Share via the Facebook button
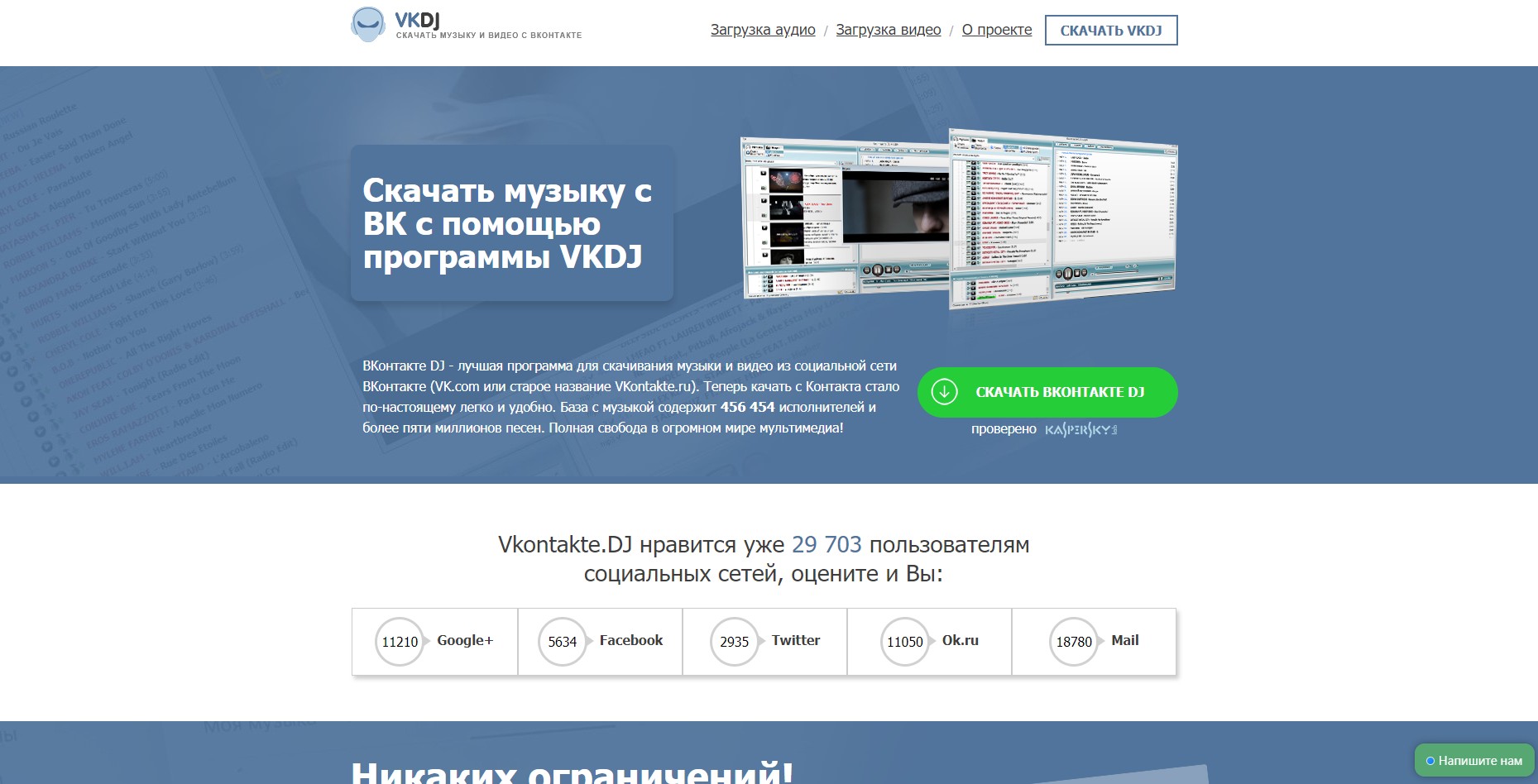 coord(631,640)
